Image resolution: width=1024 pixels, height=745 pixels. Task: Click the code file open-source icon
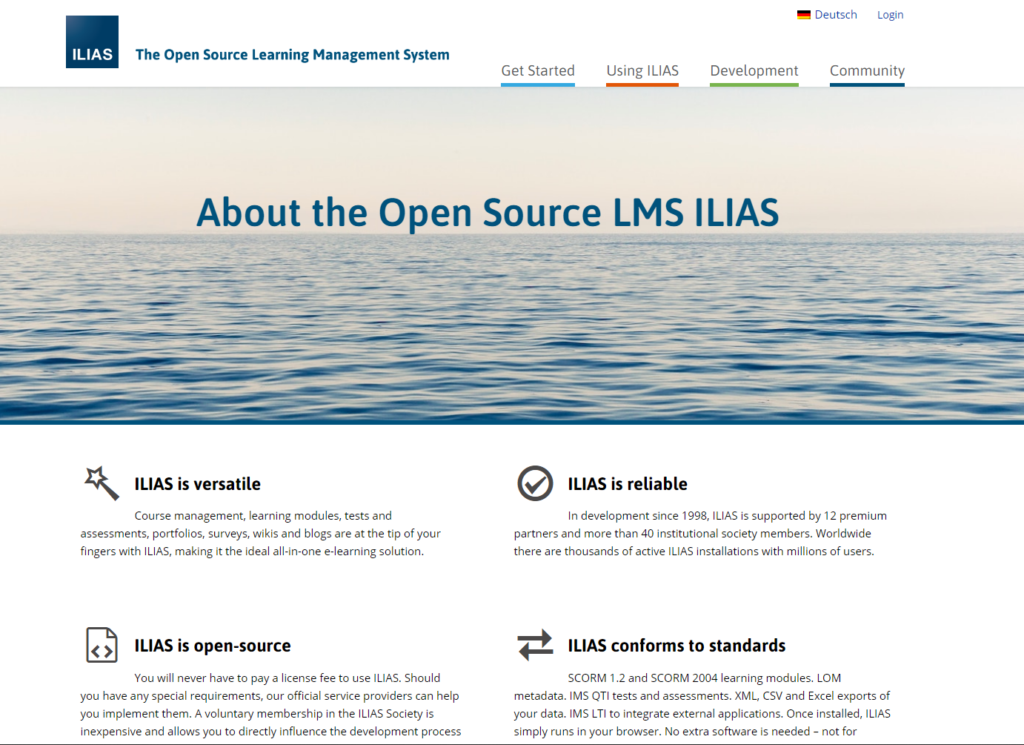[x=102, y=645]
